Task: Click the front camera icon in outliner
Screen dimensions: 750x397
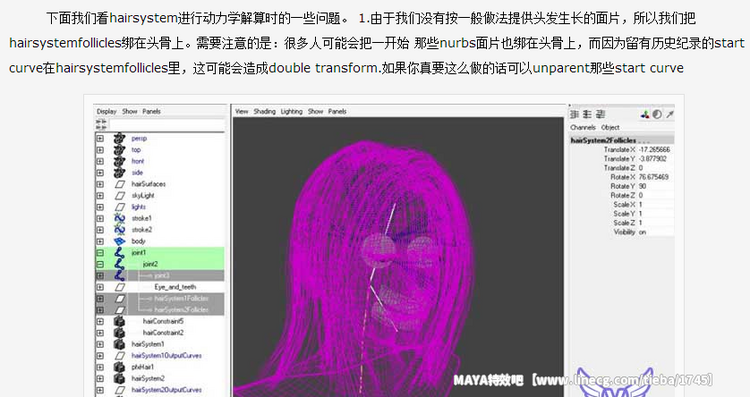Action: point(119,161)
